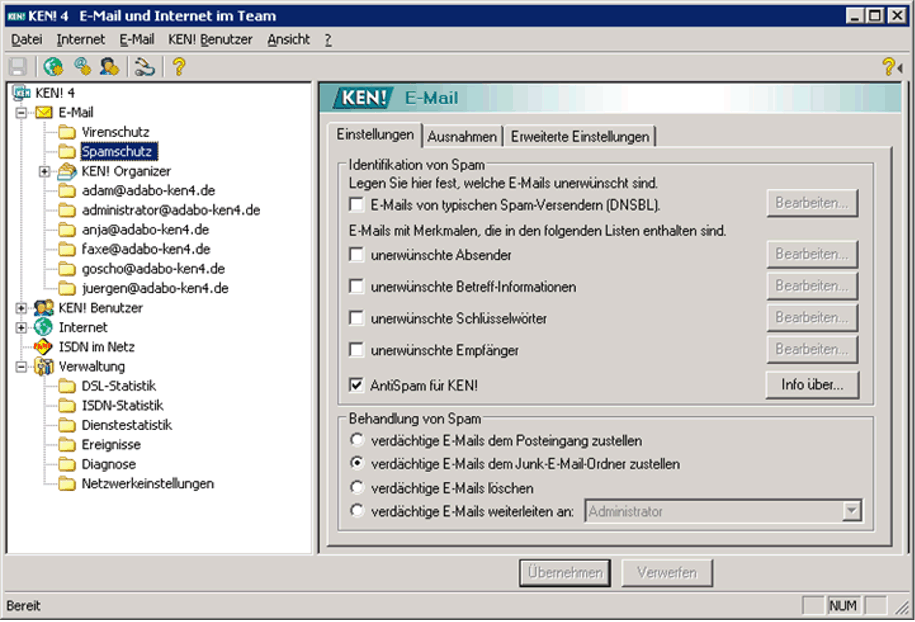The width and height of the screenshot is (915, 622).
Task: Click the KEN! 4 title bar application icon
Action: click(x=16, y=16)
